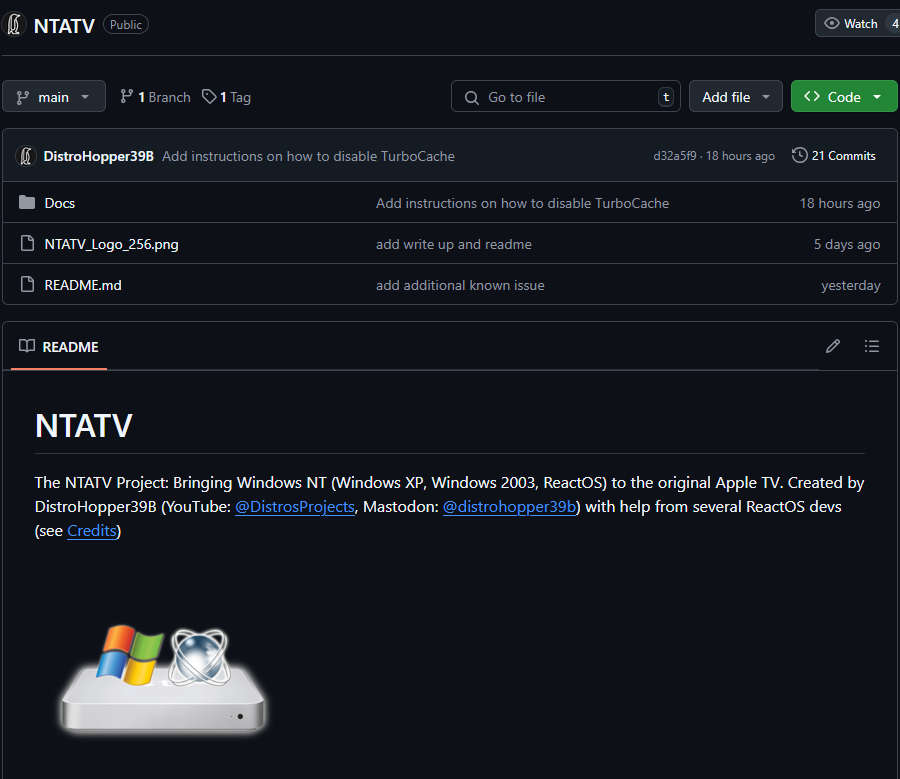
Task: Click the eye icon on Watch button
Action: (832, 24)
